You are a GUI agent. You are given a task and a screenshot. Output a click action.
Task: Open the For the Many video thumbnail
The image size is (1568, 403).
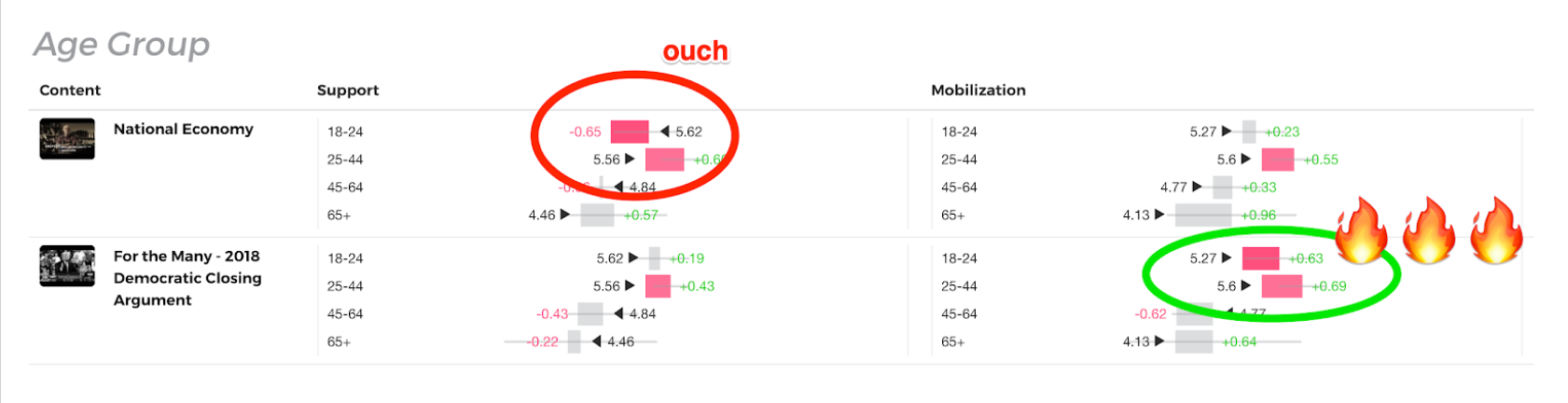tap(67, 266)
